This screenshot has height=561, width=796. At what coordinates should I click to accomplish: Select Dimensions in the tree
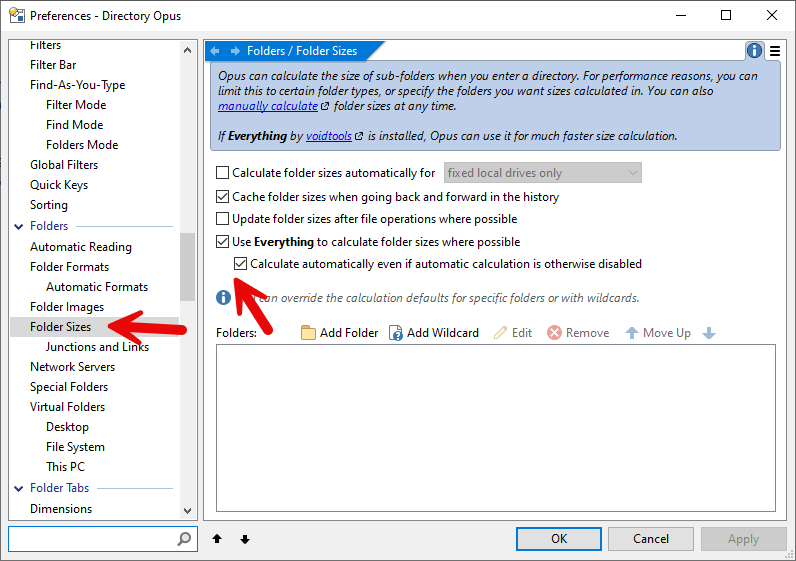coord(61,509)
